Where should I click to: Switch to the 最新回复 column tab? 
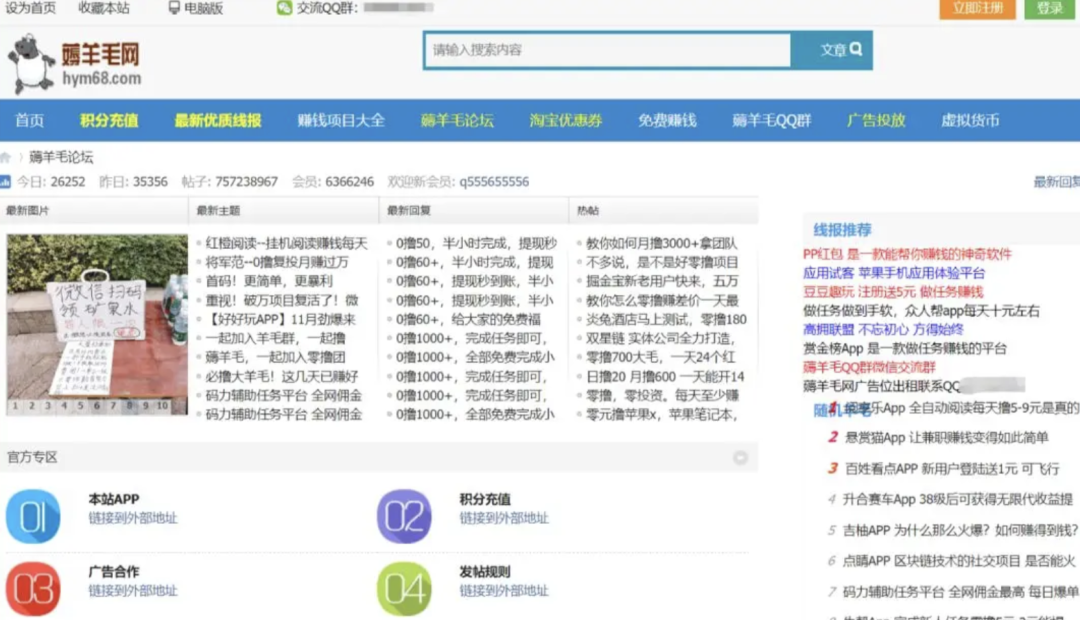click(x=403, y=211)
